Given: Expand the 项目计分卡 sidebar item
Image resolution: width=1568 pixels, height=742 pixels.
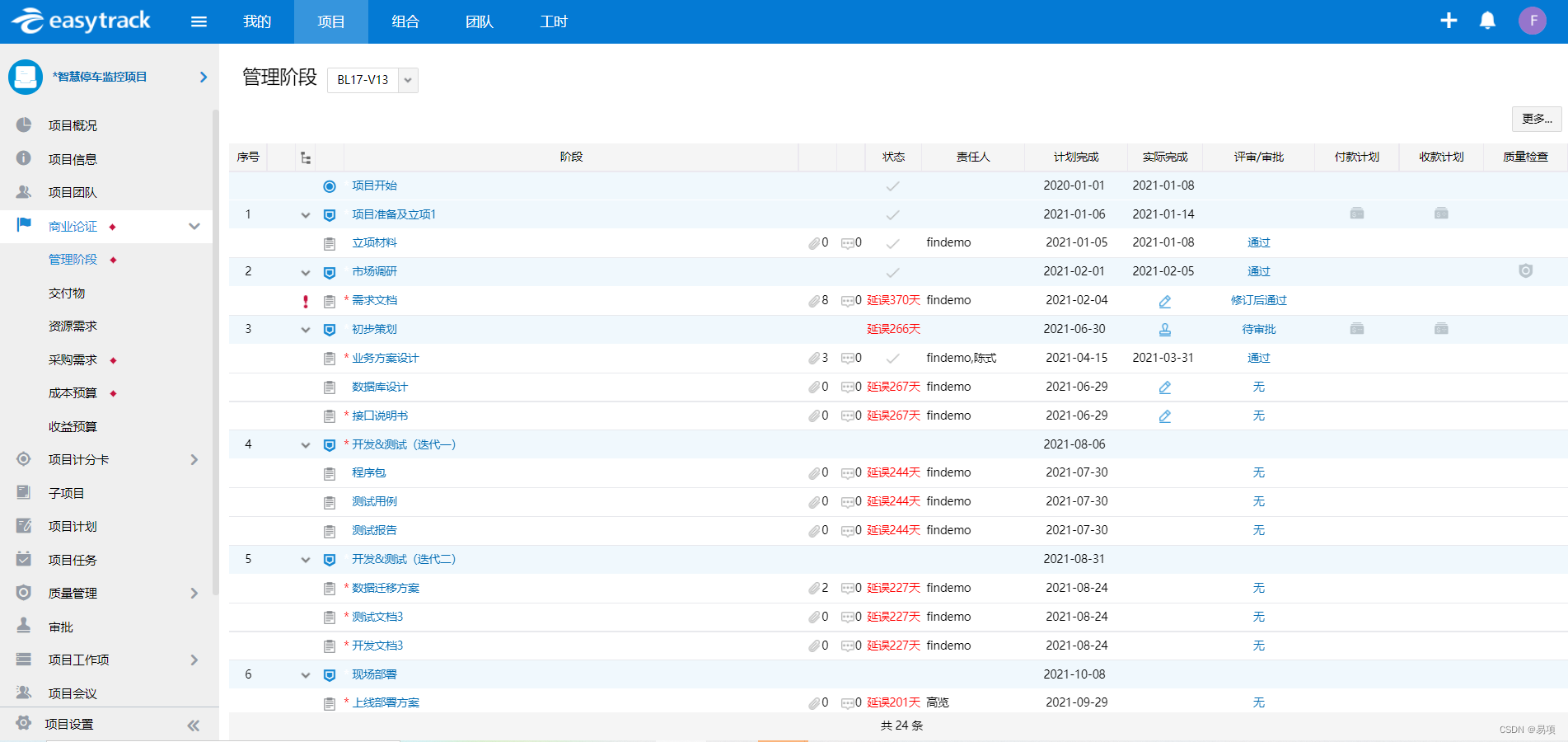Looking at the screenshot, I should pos(194,459).
